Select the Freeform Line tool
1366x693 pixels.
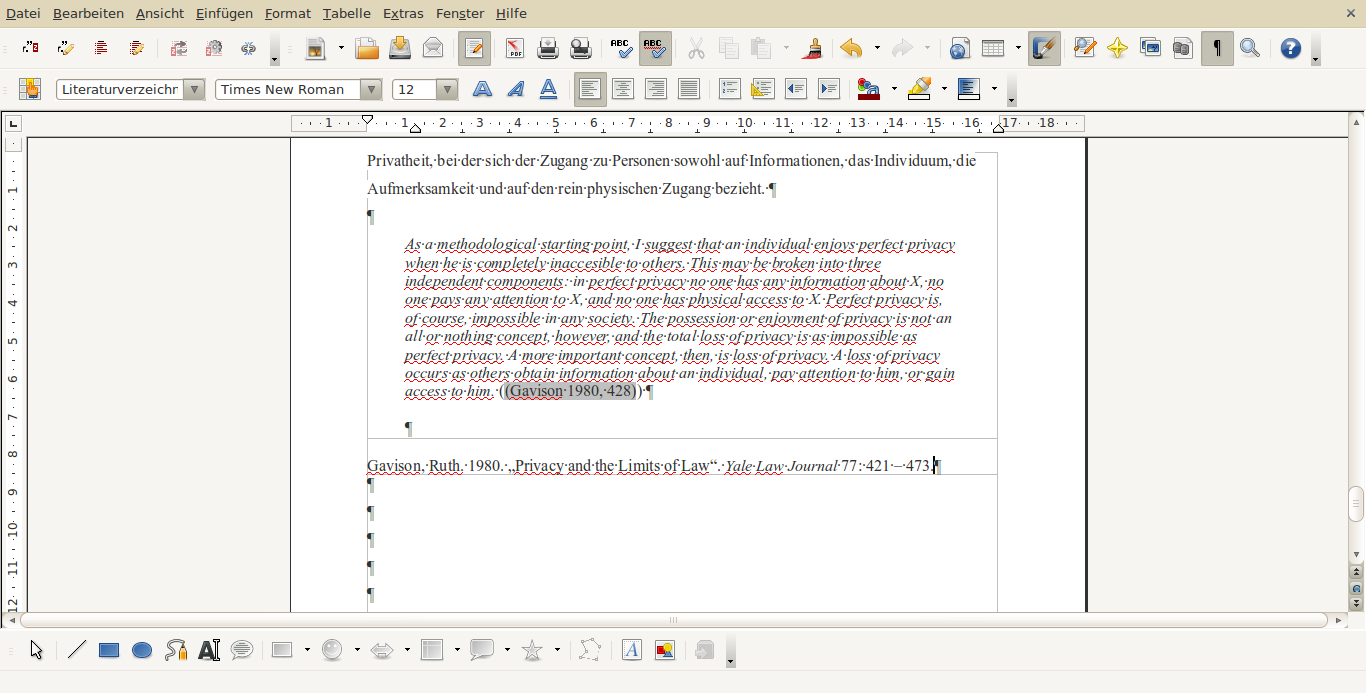point(176,650)
